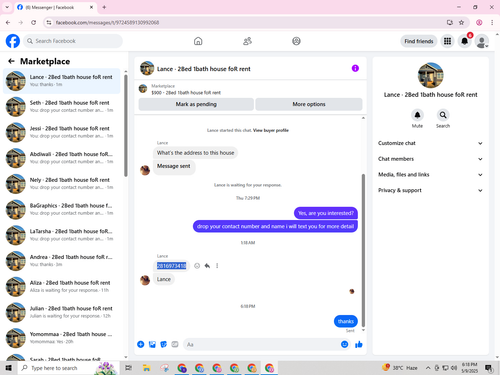Viewport: 500px width, 375px height.
Task: Open the plus more actions icon in composer
Action: point(141,344)
